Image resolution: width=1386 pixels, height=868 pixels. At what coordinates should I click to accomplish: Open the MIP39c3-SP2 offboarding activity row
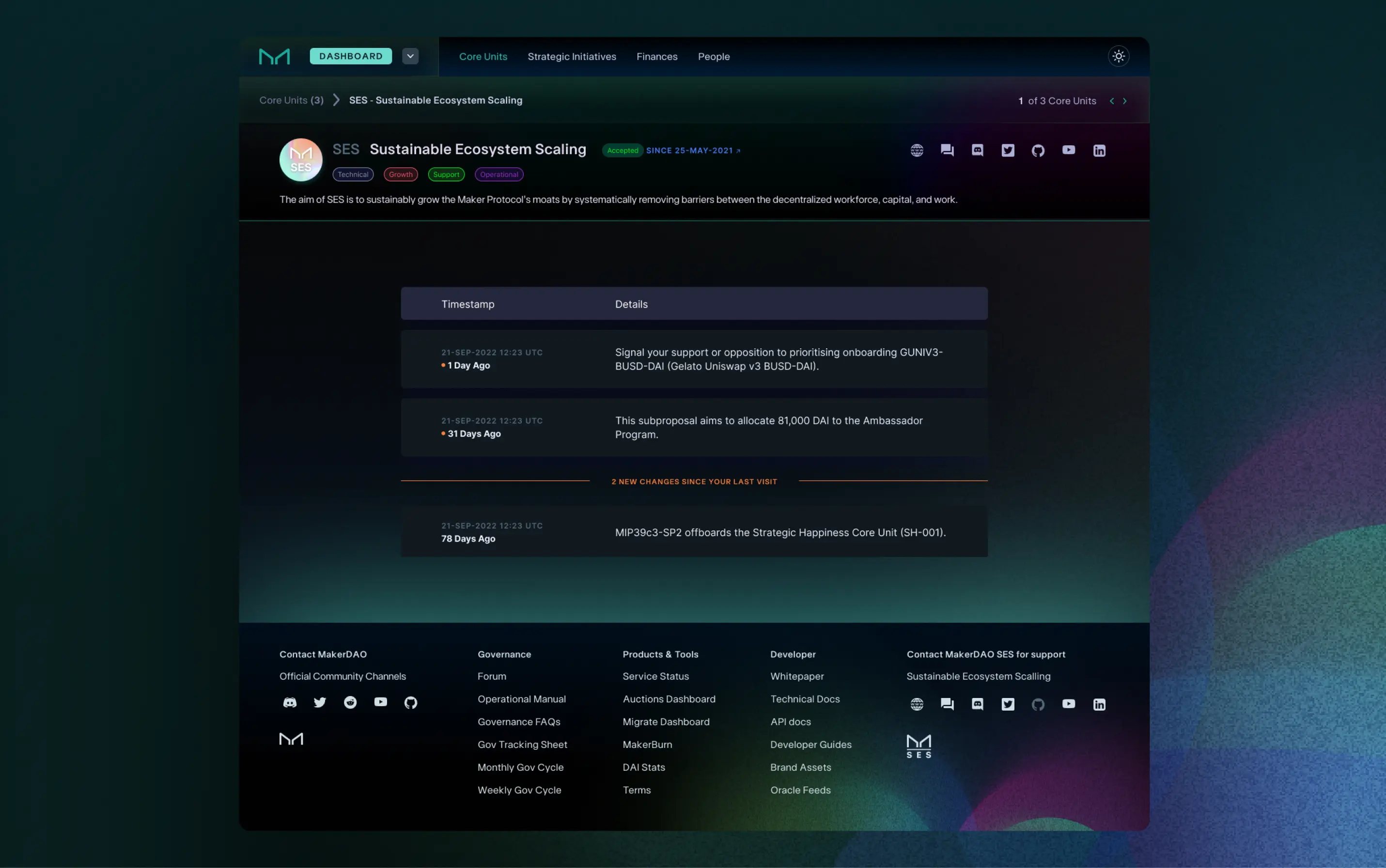694,532
